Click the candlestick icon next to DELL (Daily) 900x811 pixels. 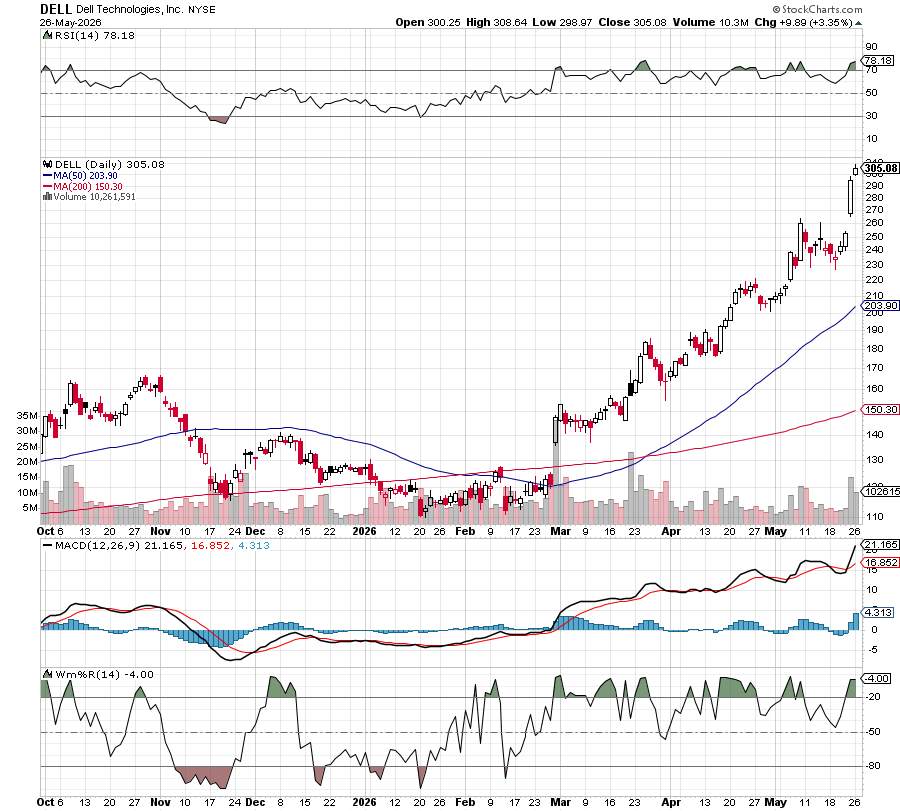(48, 164)
